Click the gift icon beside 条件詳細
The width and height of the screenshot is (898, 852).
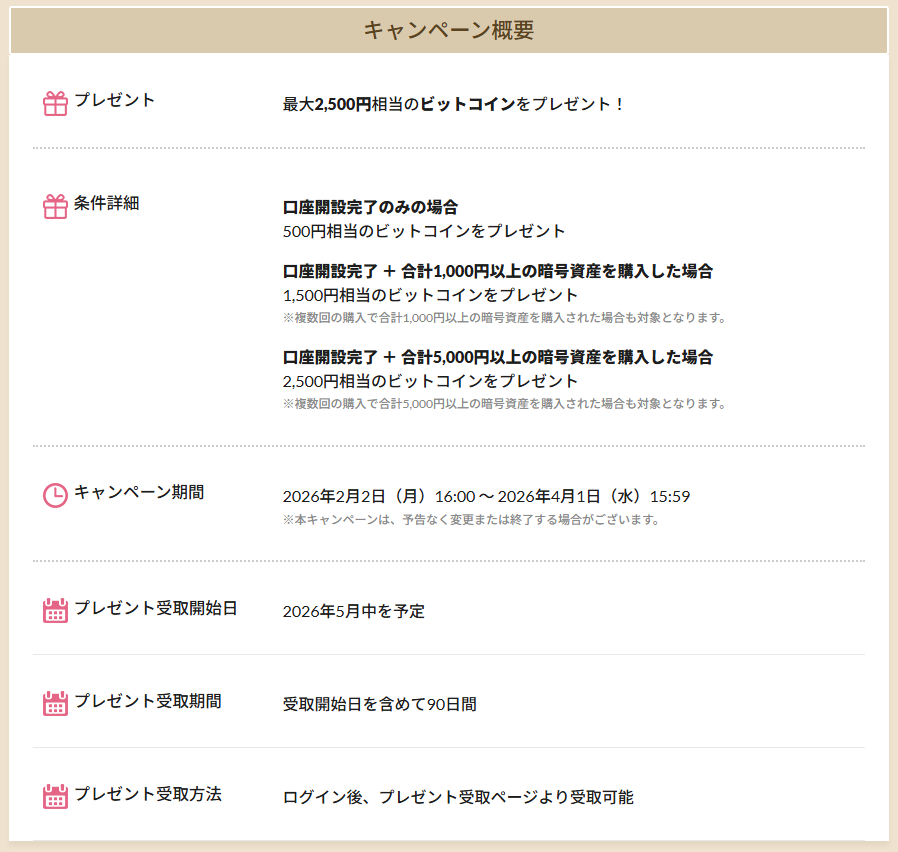[x=55, y=206]
